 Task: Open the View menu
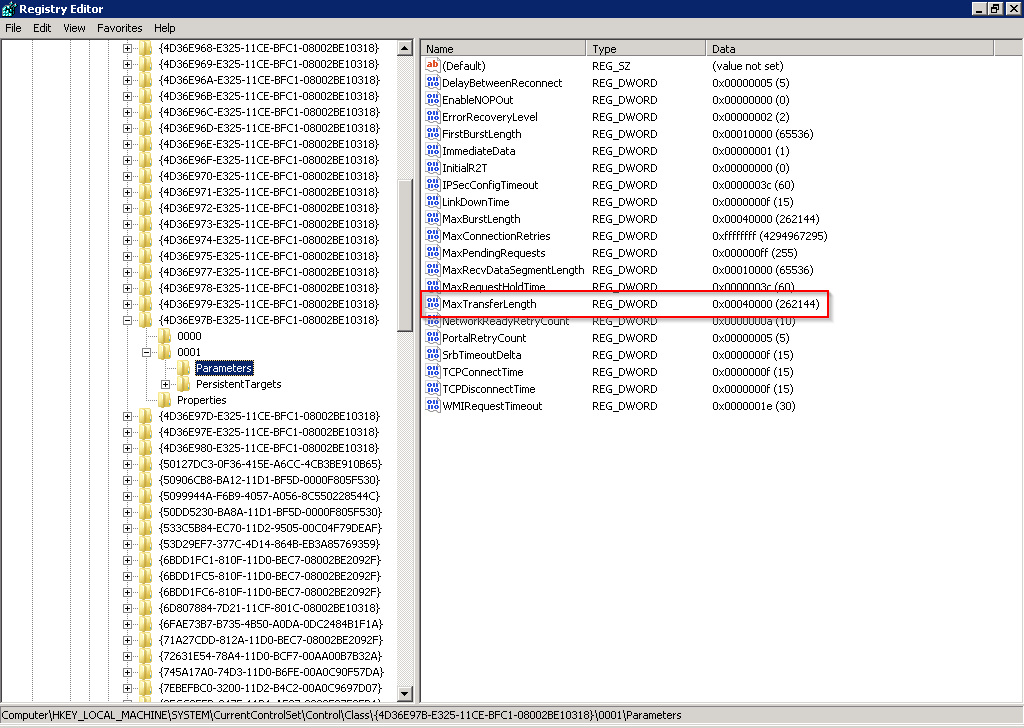(x=74, y=28)
